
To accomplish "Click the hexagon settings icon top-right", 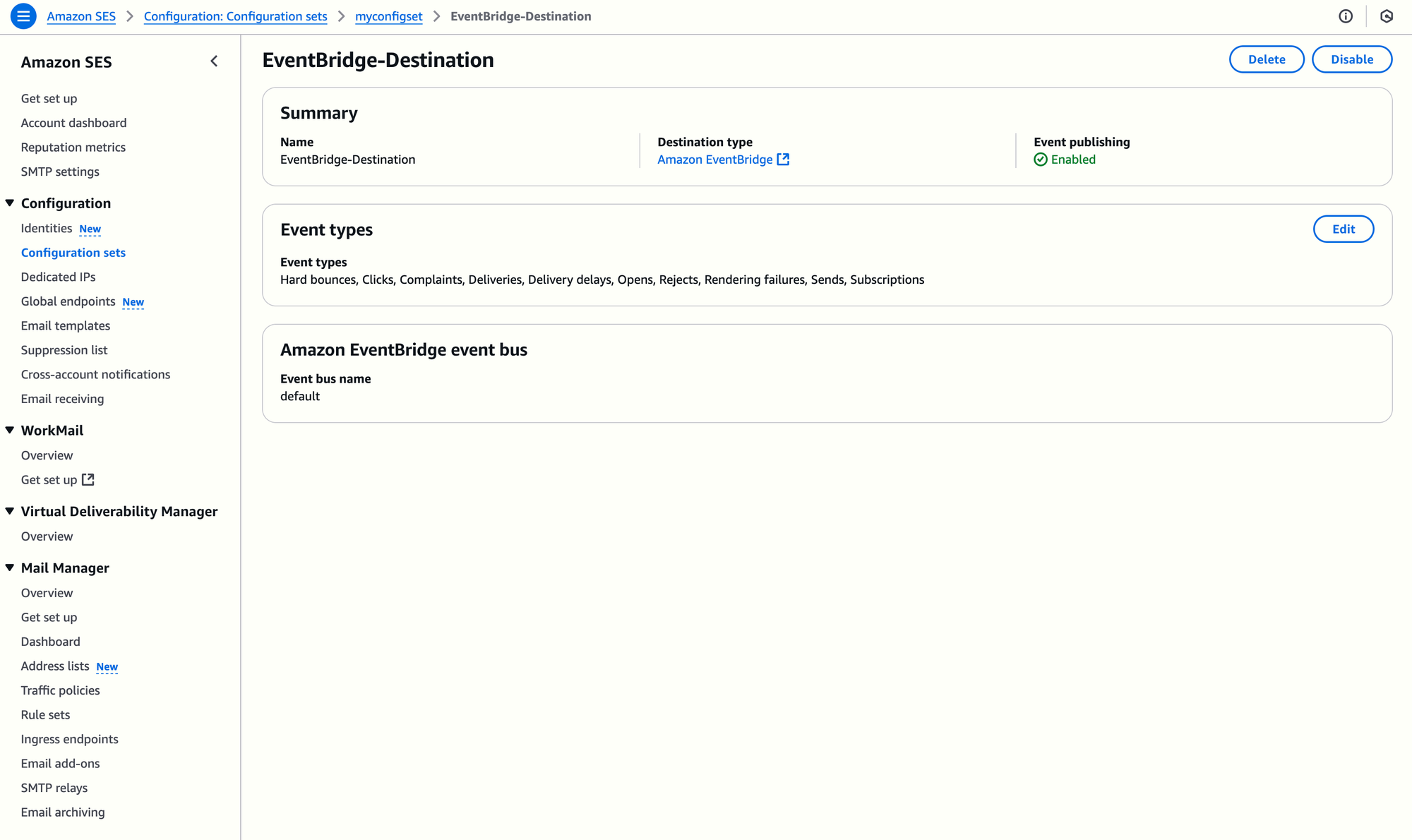I will click(1387, 16).
